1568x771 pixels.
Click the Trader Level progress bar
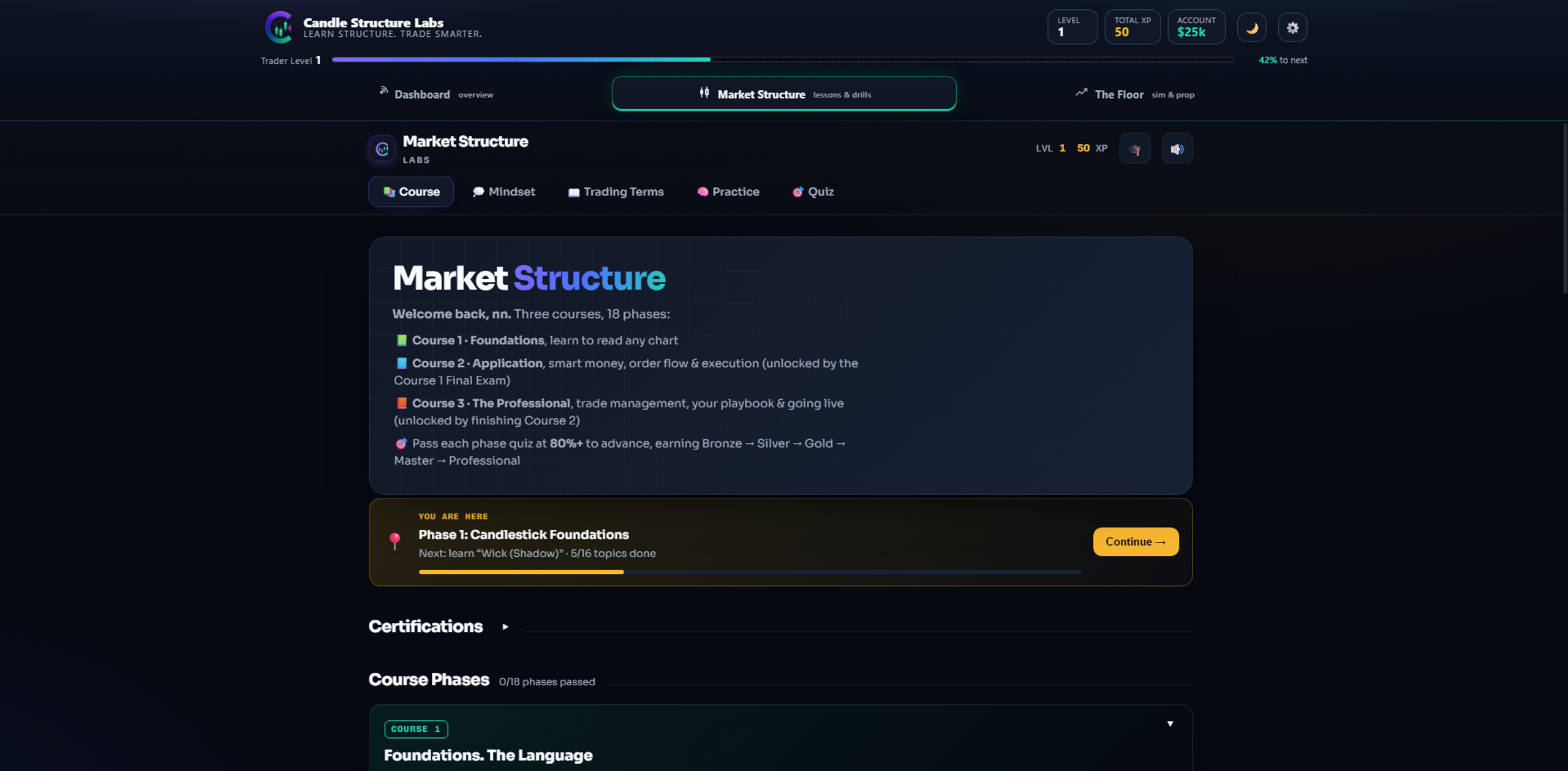point(782,59)
